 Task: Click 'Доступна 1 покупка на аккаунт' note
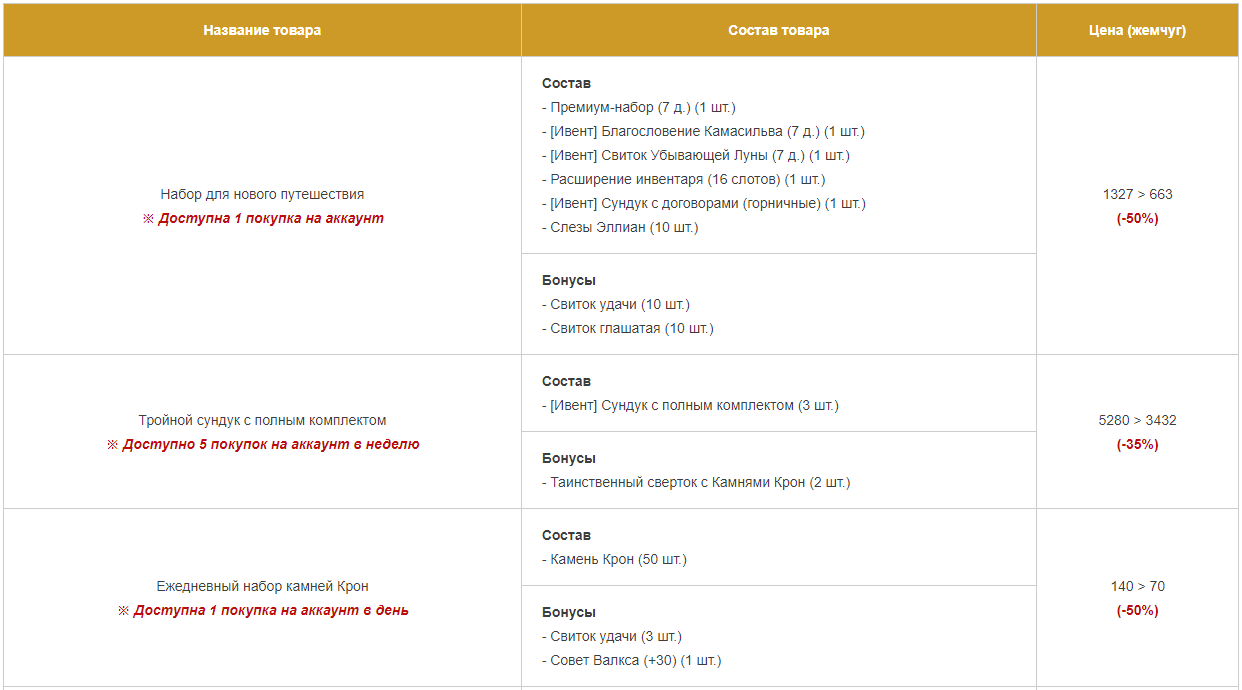coord(262,218)
